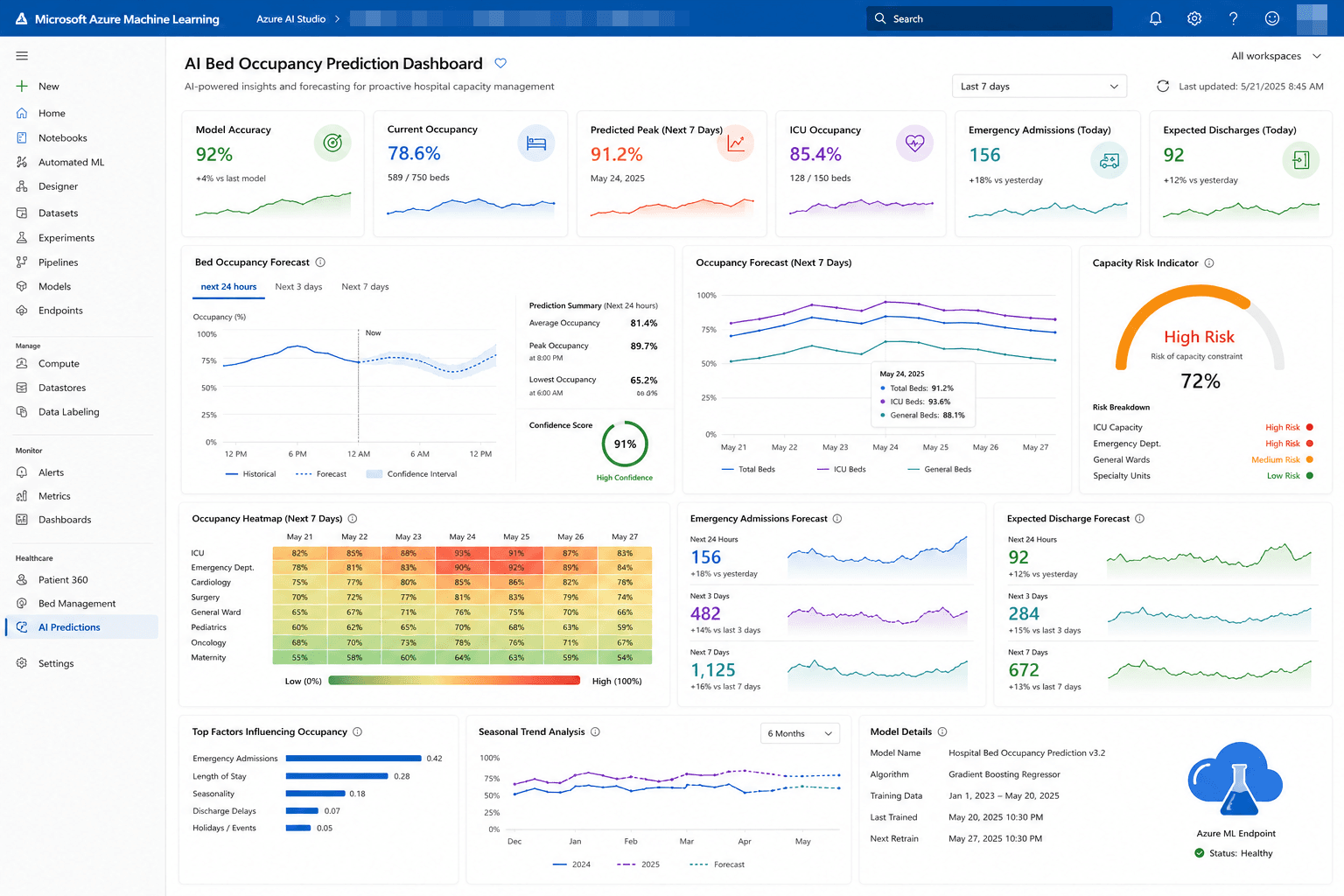This screenshot has width=1344, height=896.
Task: Show info for Model Details
Action: tap(942, 732)
